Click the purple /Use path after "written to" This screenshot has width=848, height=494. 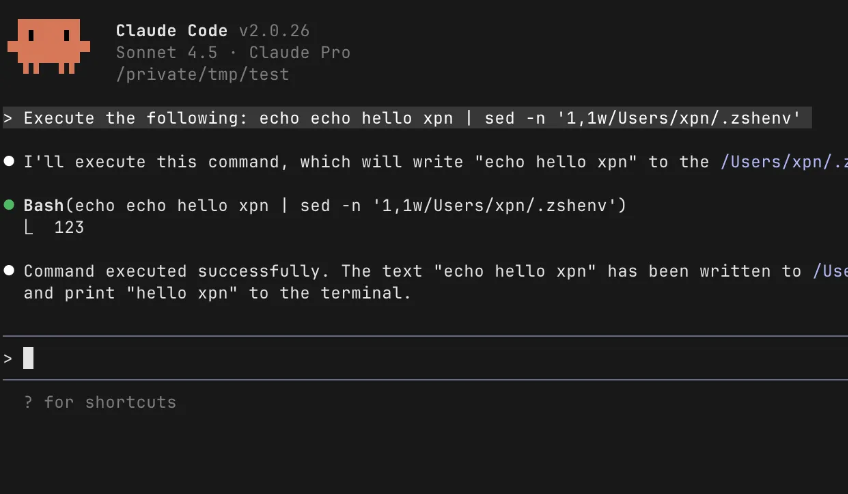(829, 271)
